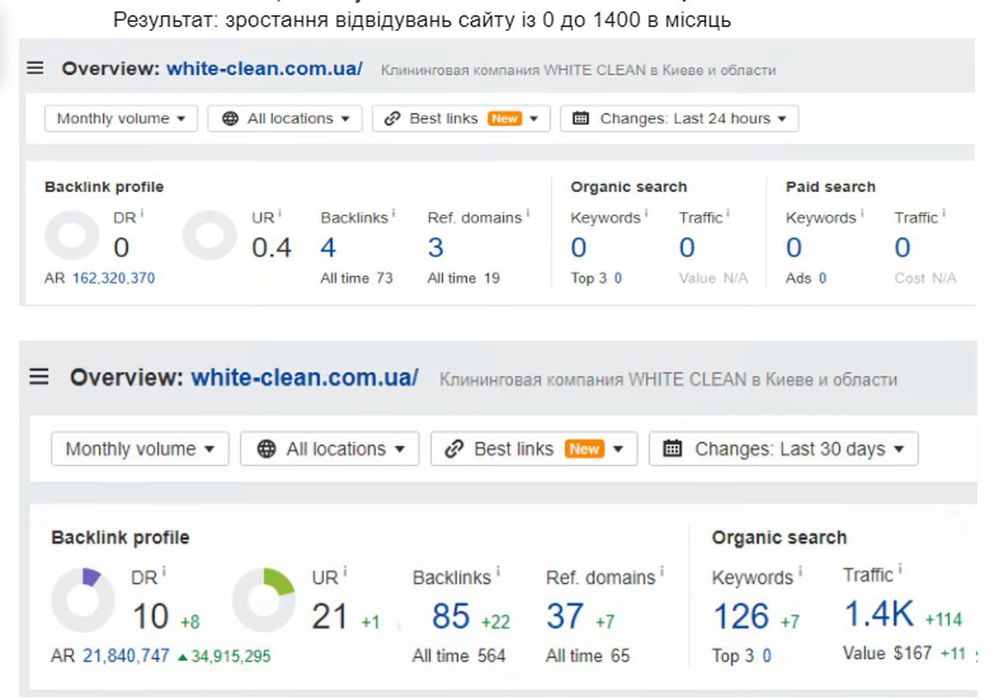This screenshot has height=700, width=994.
Task: Click the 'All time 19' ref. domains text
Action: tap(463, 278)
